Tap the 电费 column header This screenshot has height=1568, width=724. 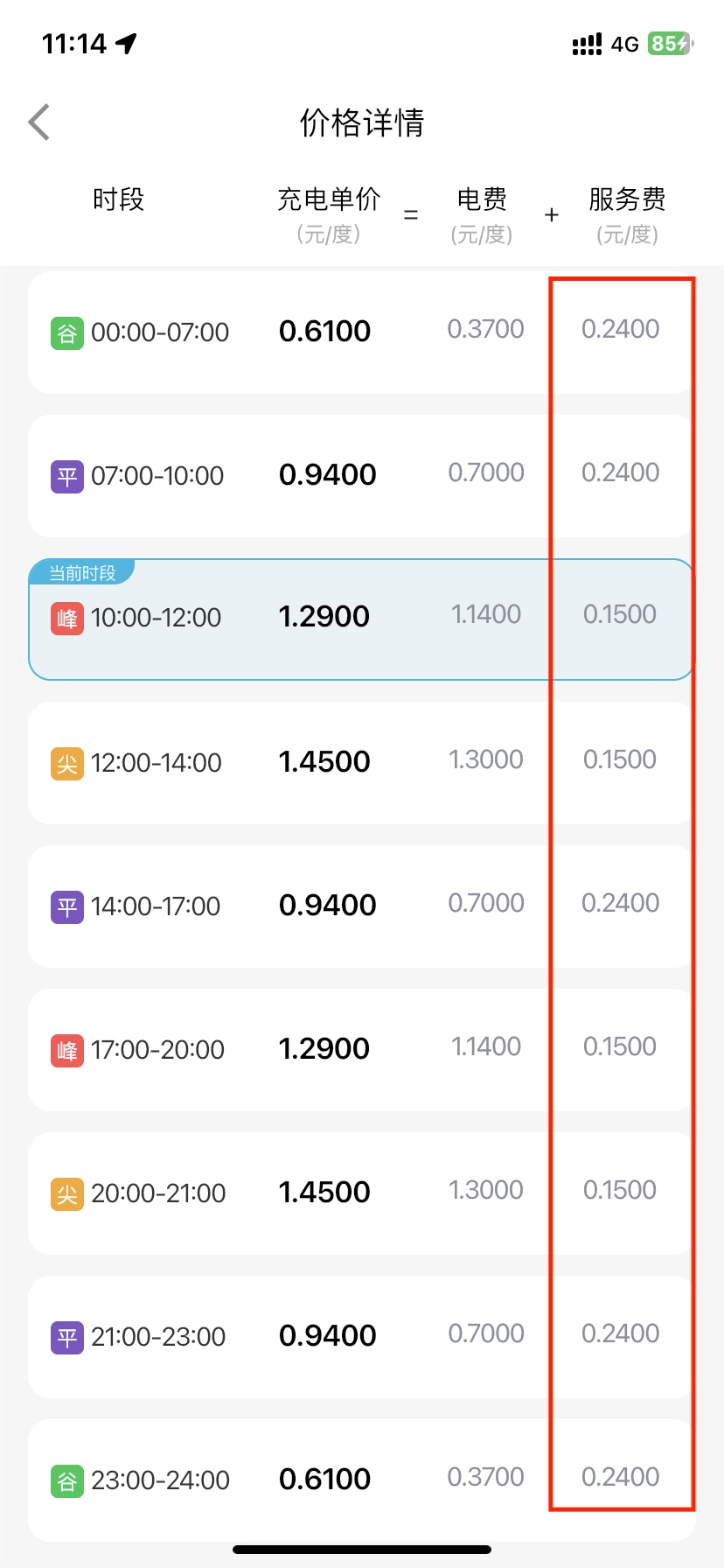(x=482, y=200)
